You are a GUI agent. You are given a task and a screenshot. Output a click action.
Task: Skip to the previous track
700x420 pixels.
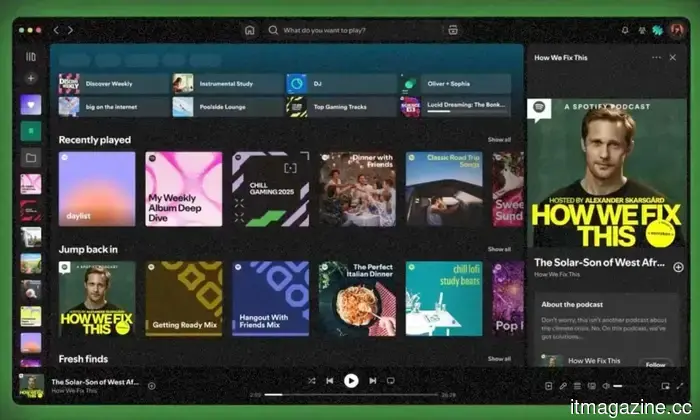(x=329, y=381)
